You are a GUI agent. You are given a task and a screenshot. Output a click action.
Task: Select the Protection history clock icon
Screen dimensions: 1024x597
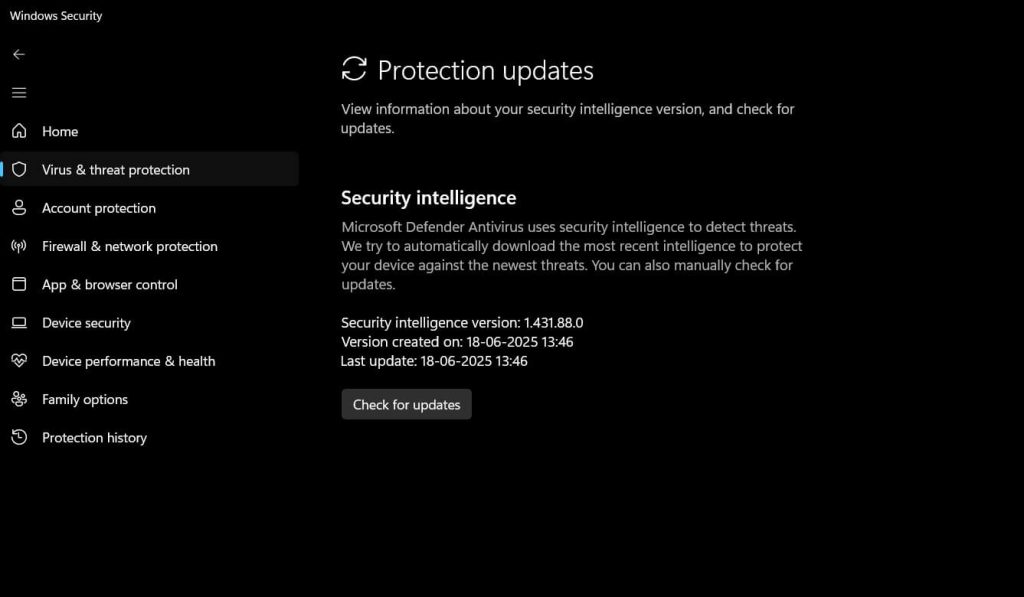(x=19, y=437)
